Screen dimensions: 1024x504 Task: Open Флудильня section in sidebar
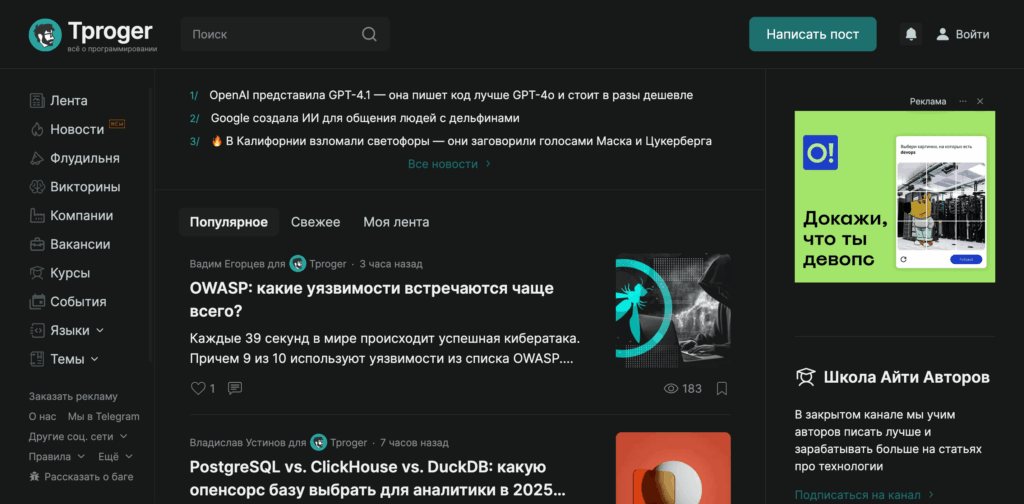84,158
